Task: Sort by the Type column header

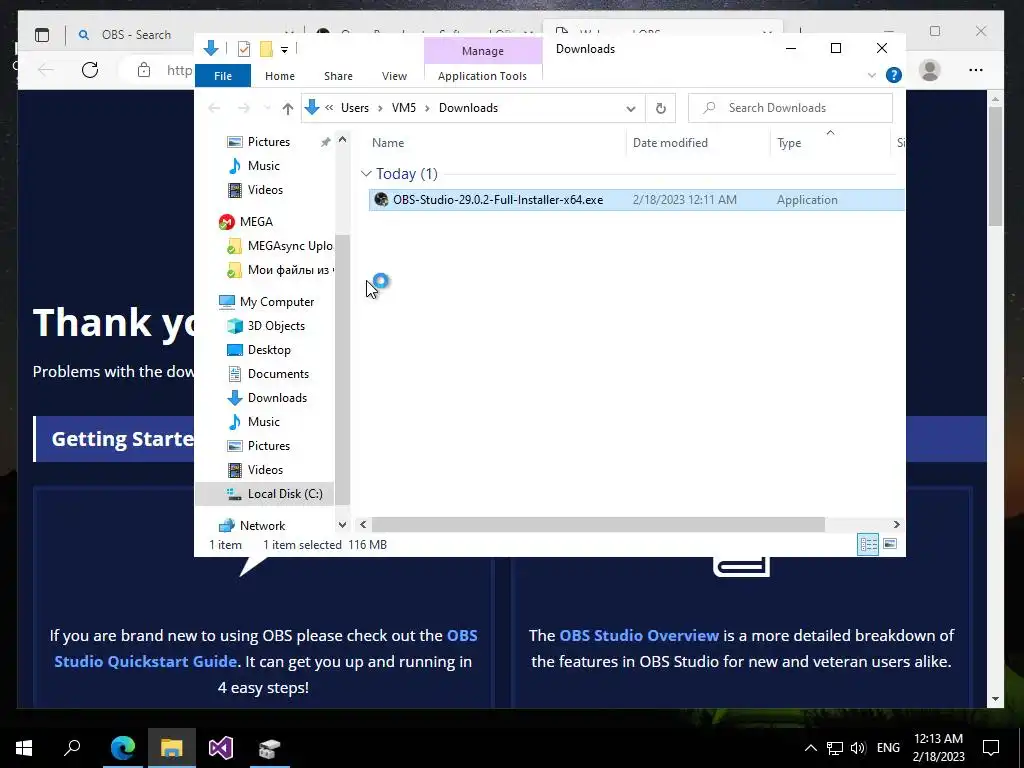Action: point(789,142)
